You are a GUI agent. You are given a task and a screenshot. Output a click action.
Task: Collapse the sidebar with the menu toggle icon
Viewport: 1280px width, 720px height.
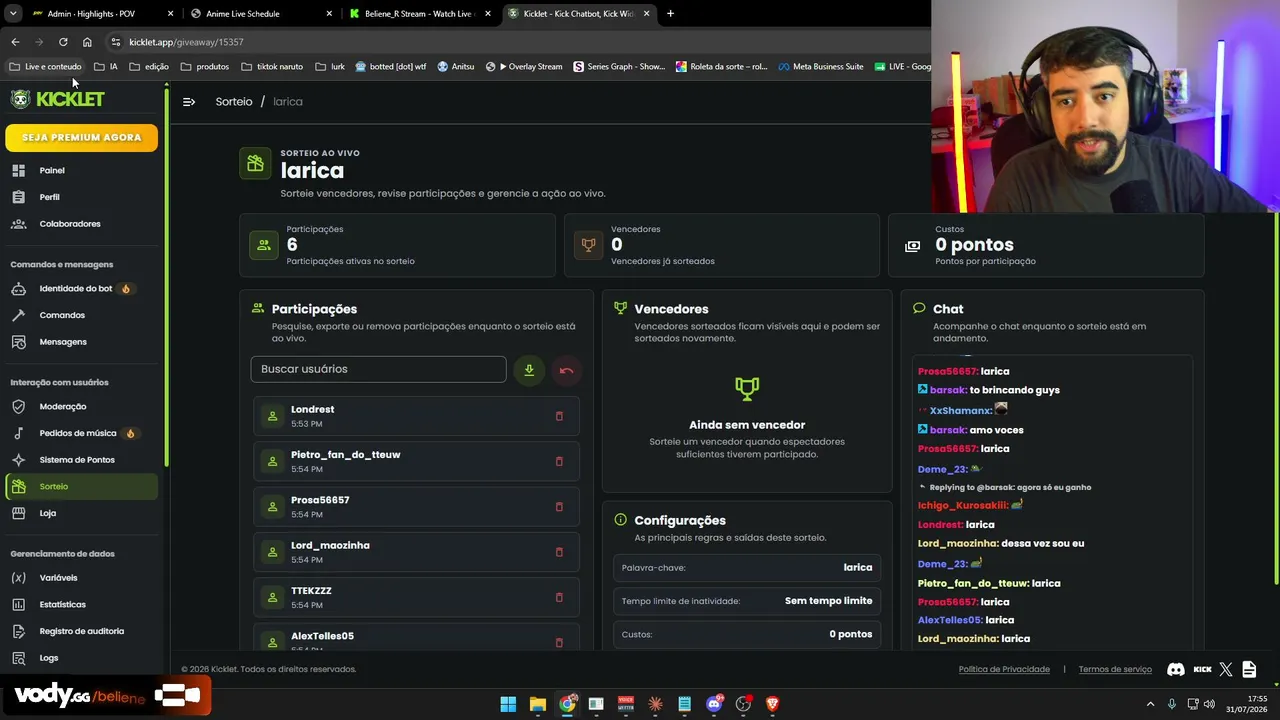pos(189,102)
